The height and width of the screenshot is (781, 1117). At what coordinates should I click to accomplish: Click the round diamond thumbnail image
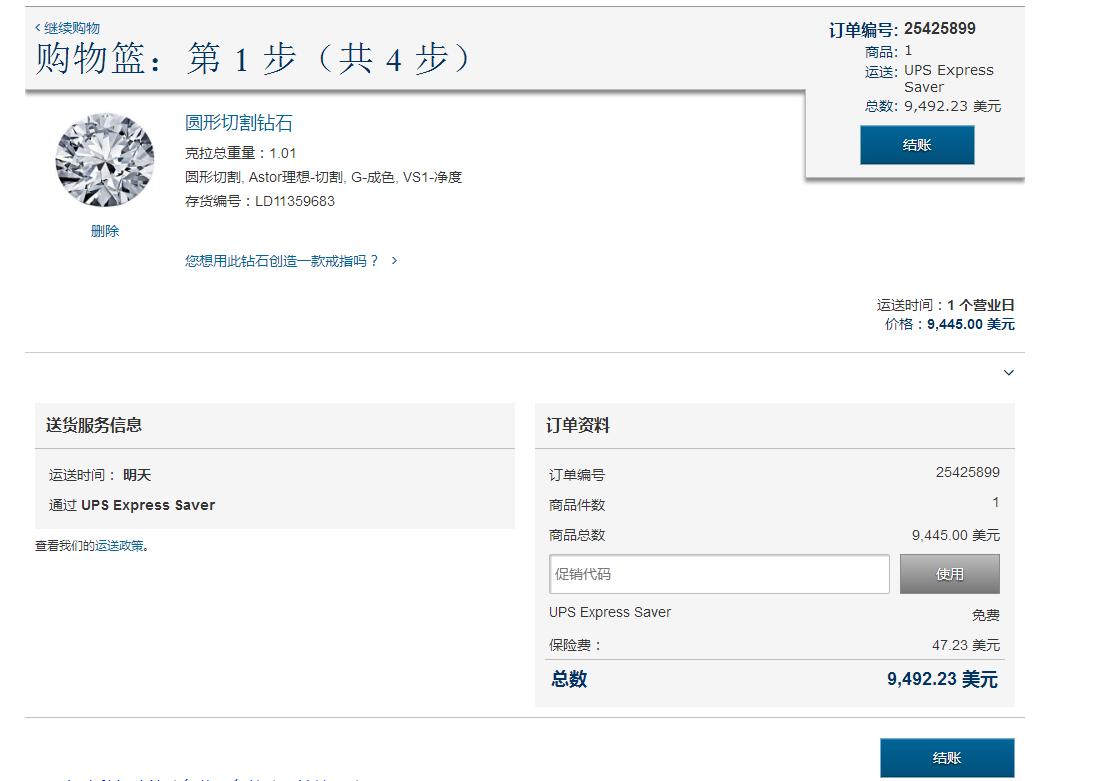(x=104, y=158)
